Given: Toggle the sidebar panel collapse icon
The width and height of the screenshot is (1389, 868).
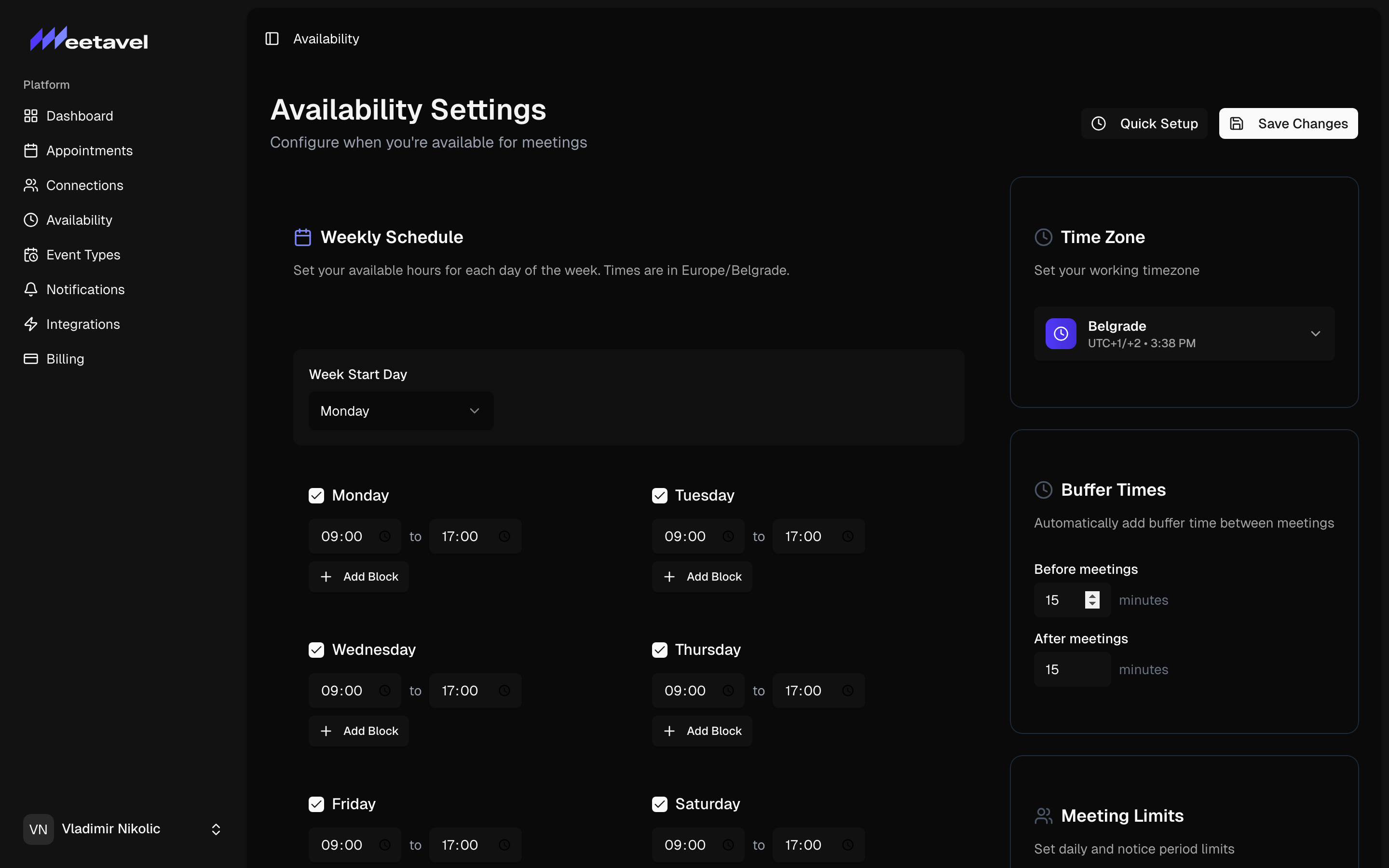Looking at the screenshot, I should pyautogui.click(x=272, y=39).
